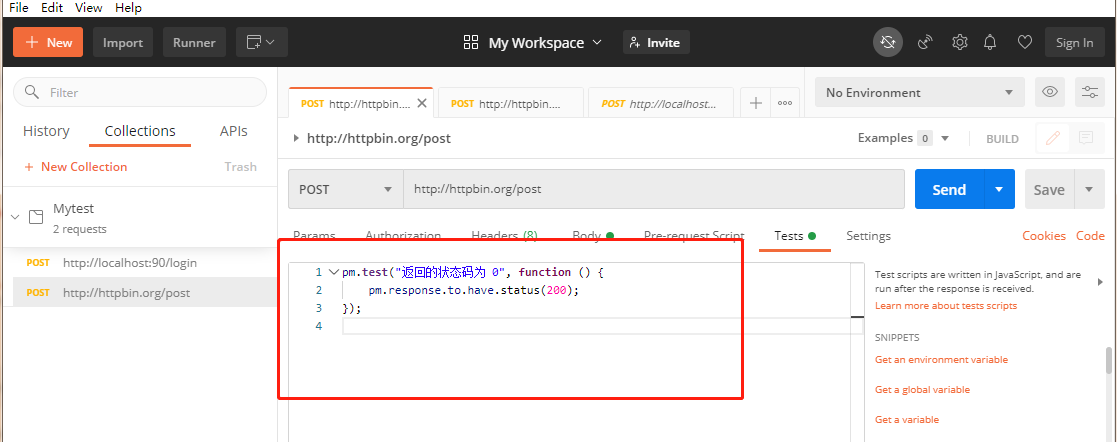Close the active httpbin request tab

[422, 103]
